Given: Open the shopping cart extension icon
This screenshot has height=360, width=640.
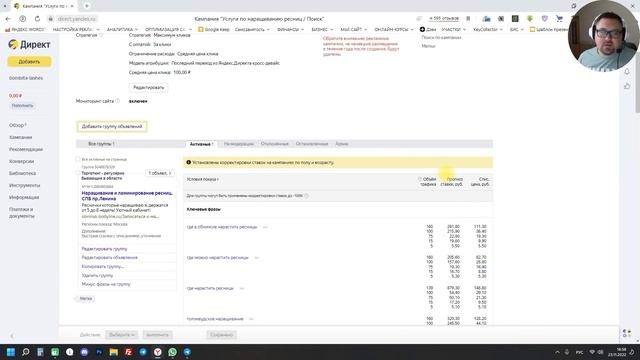Looking at the screenshot, I should 559,18.
